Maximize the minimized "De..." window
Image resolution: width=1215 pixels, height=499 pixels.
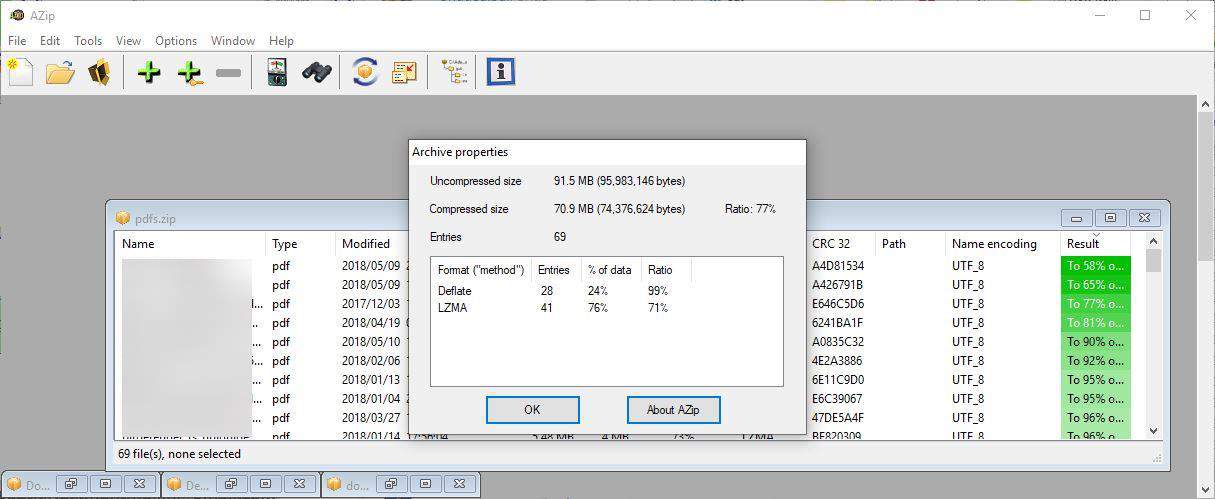coord(265,484)
